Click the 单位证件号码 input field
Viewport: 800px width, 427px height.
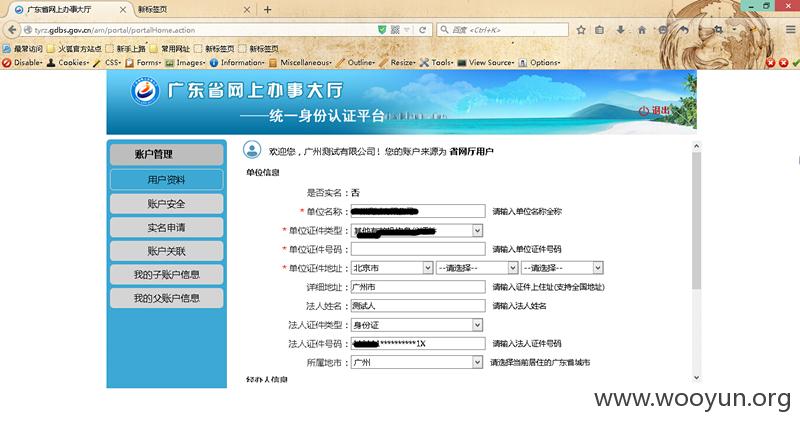point(418,249)
